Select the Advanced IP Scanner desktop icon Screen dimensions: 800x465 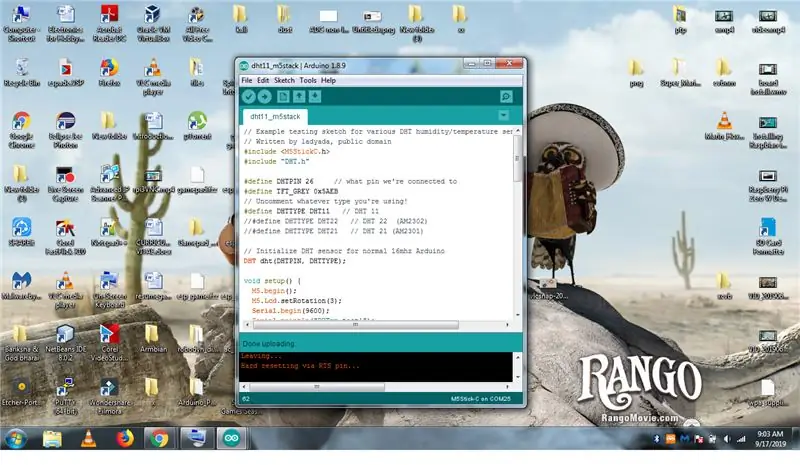109,183
